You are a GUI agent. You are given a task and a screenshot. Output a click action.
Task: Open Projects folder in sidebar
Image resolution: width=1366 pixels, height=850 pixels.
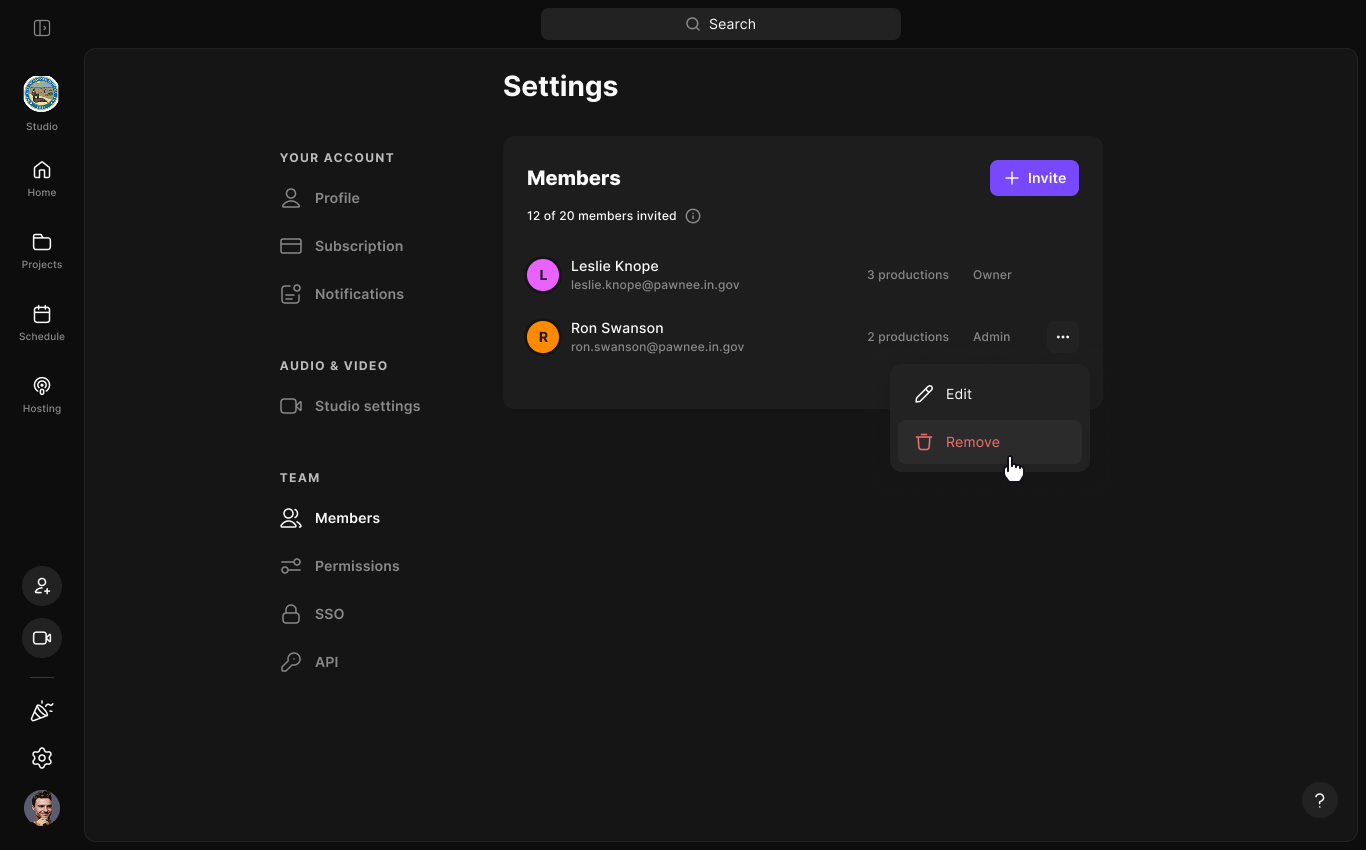click(42, 250)
